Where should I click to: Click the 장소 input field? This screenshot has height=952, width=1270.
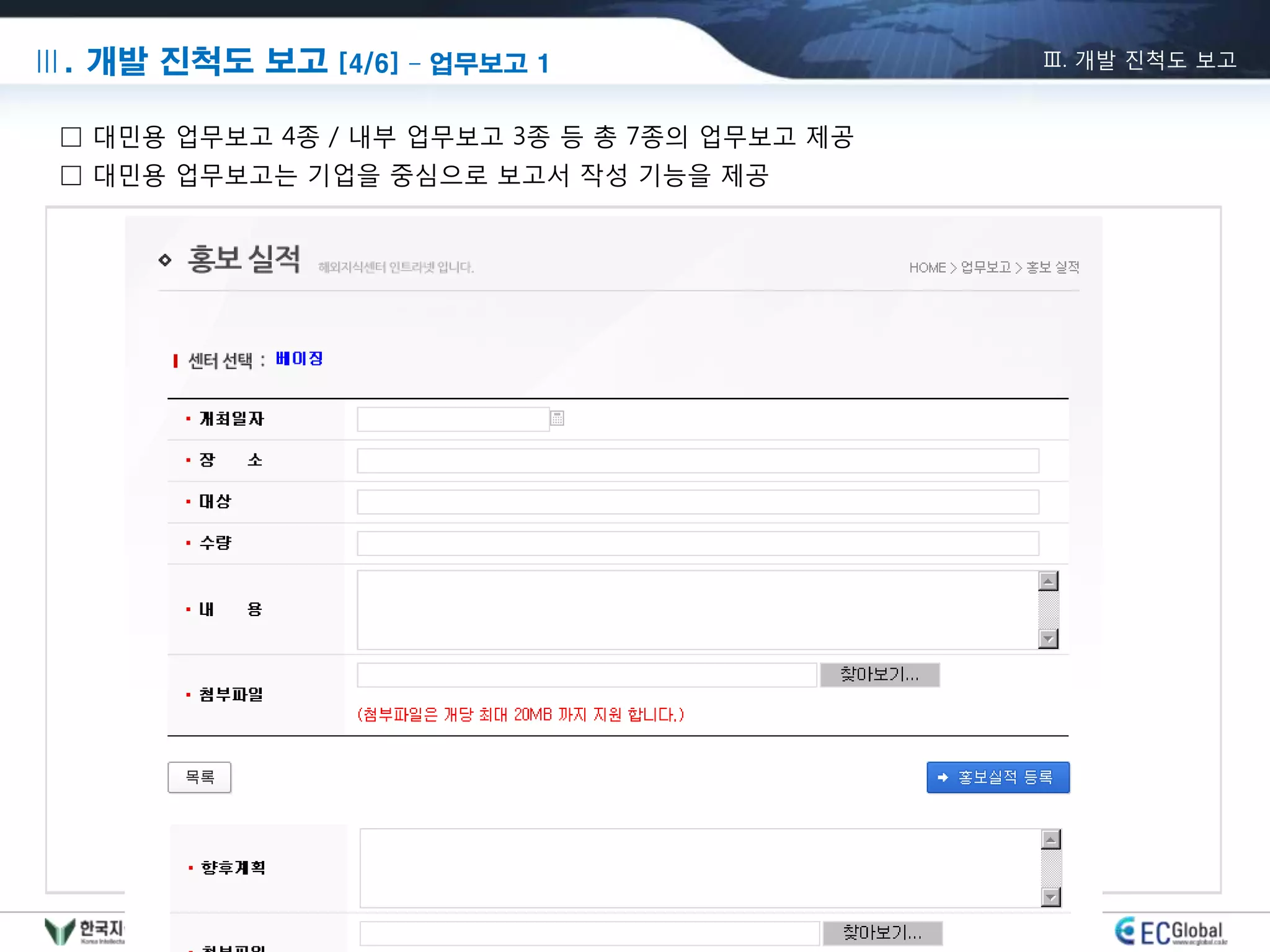pos(698,461)
